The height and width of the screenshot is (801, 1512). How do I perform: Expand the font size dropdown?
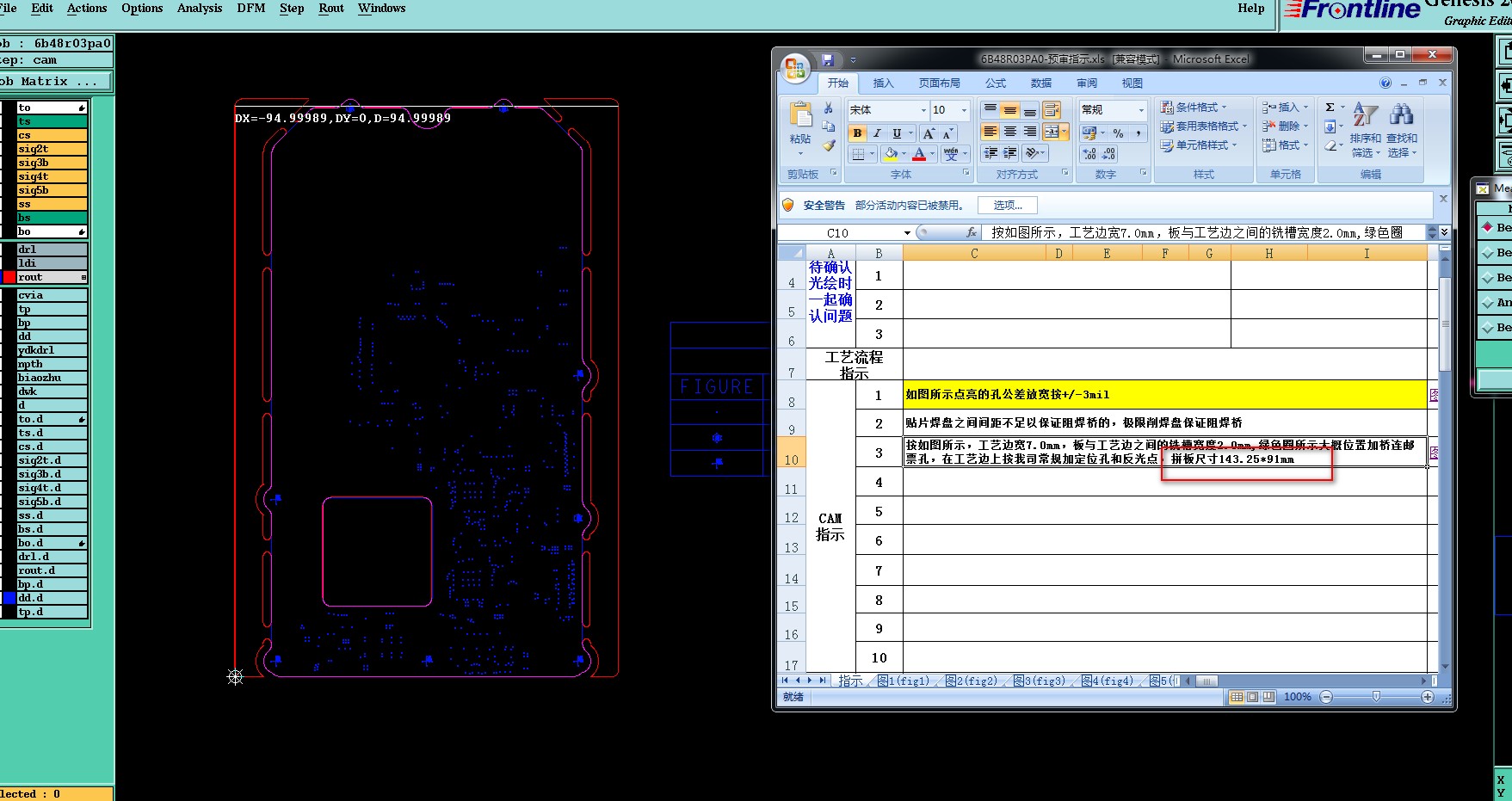[x=964, y=110]
